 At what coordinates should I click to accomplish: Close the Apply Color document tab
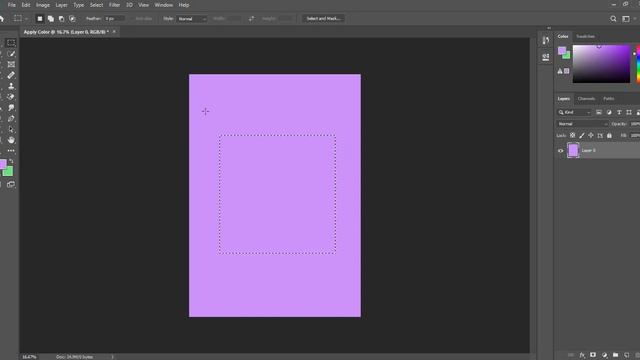(x=114, y=31)
